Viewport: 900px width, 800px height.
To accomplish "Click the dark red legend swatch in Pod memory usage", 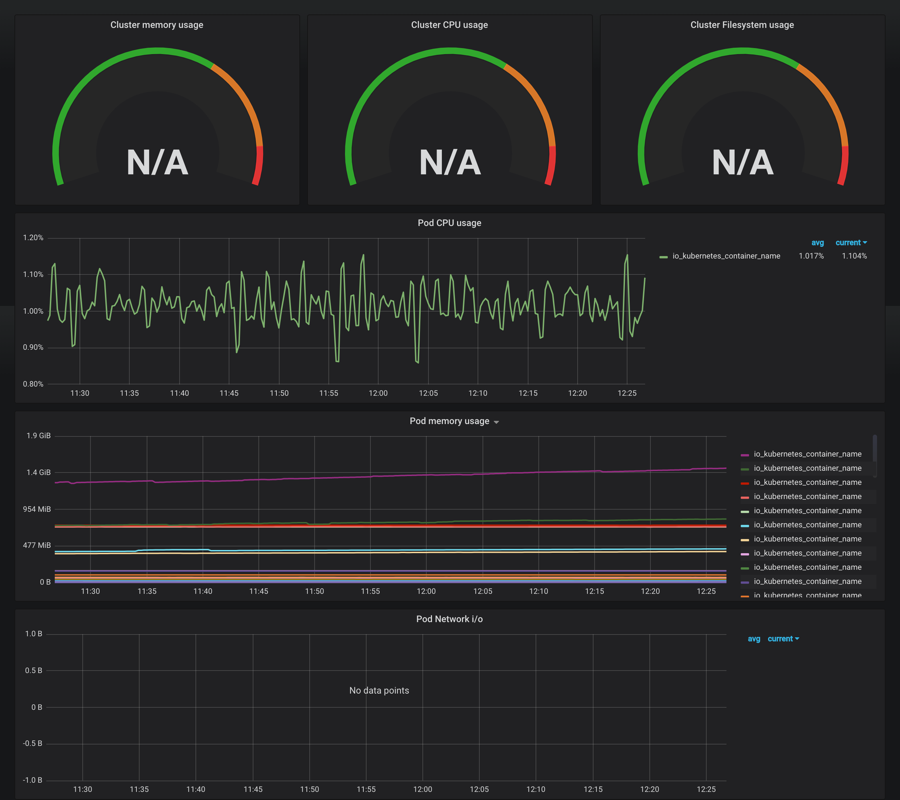I will [x=744, y=483].
